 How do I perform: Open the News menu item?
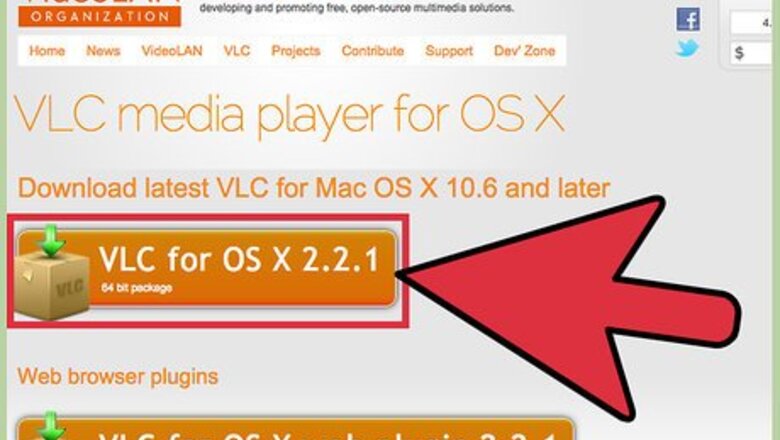coord(103,51)
